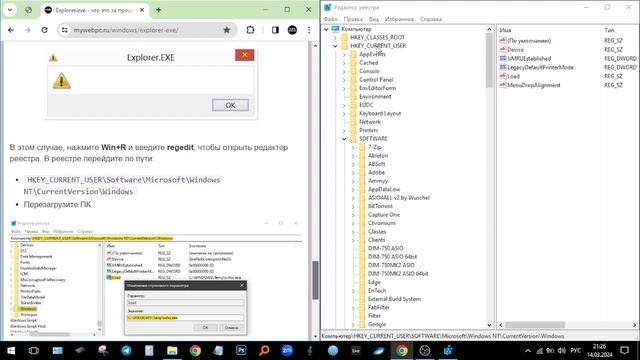Select the BitTorrent key
This screenshot has width=640, height=360.
coord(380,207)
